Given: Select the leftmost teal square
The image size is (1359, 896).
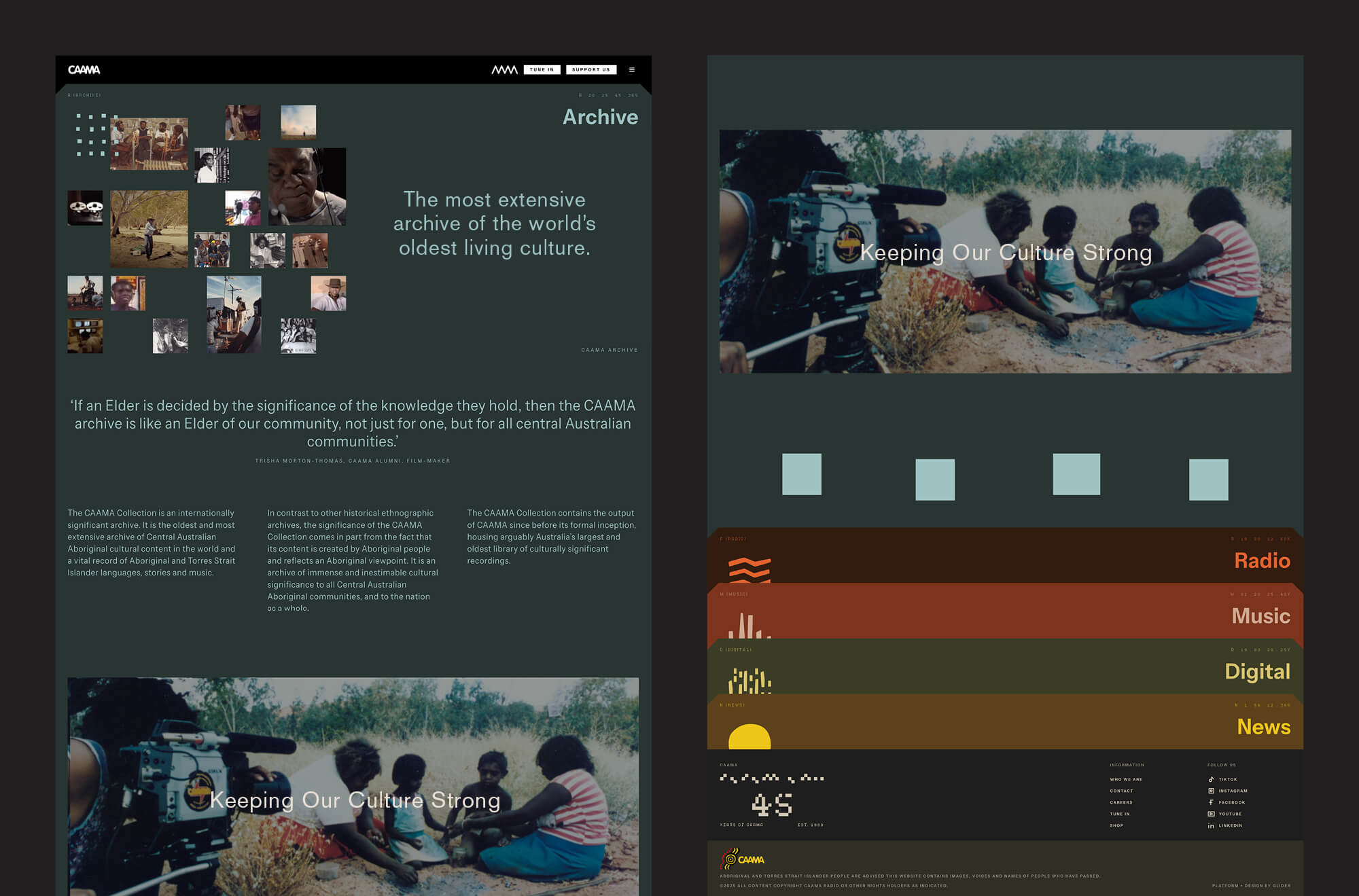Looking at the screenshot, I should pyautogui.click(x=802, y=474).
